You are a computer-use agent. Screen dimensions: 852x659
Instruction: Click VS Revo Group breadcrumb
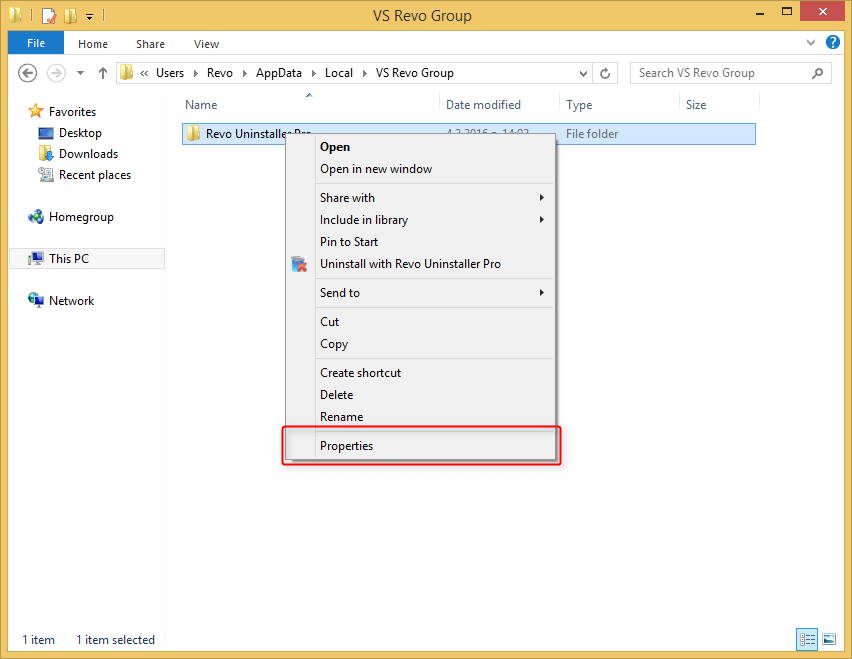[x=415, y=73]
